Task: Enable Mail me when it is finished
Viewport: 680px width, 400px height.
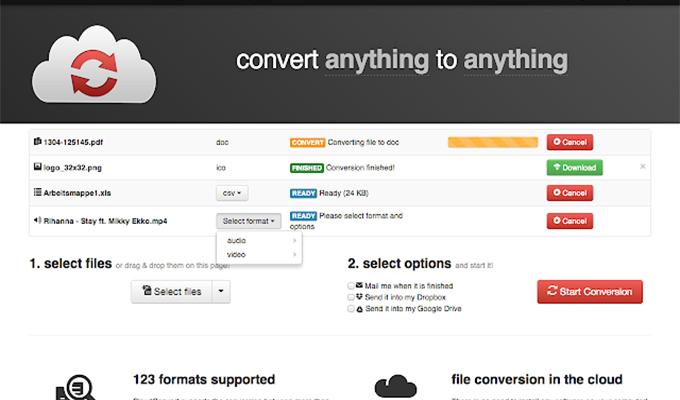Action: click(351, 286)
